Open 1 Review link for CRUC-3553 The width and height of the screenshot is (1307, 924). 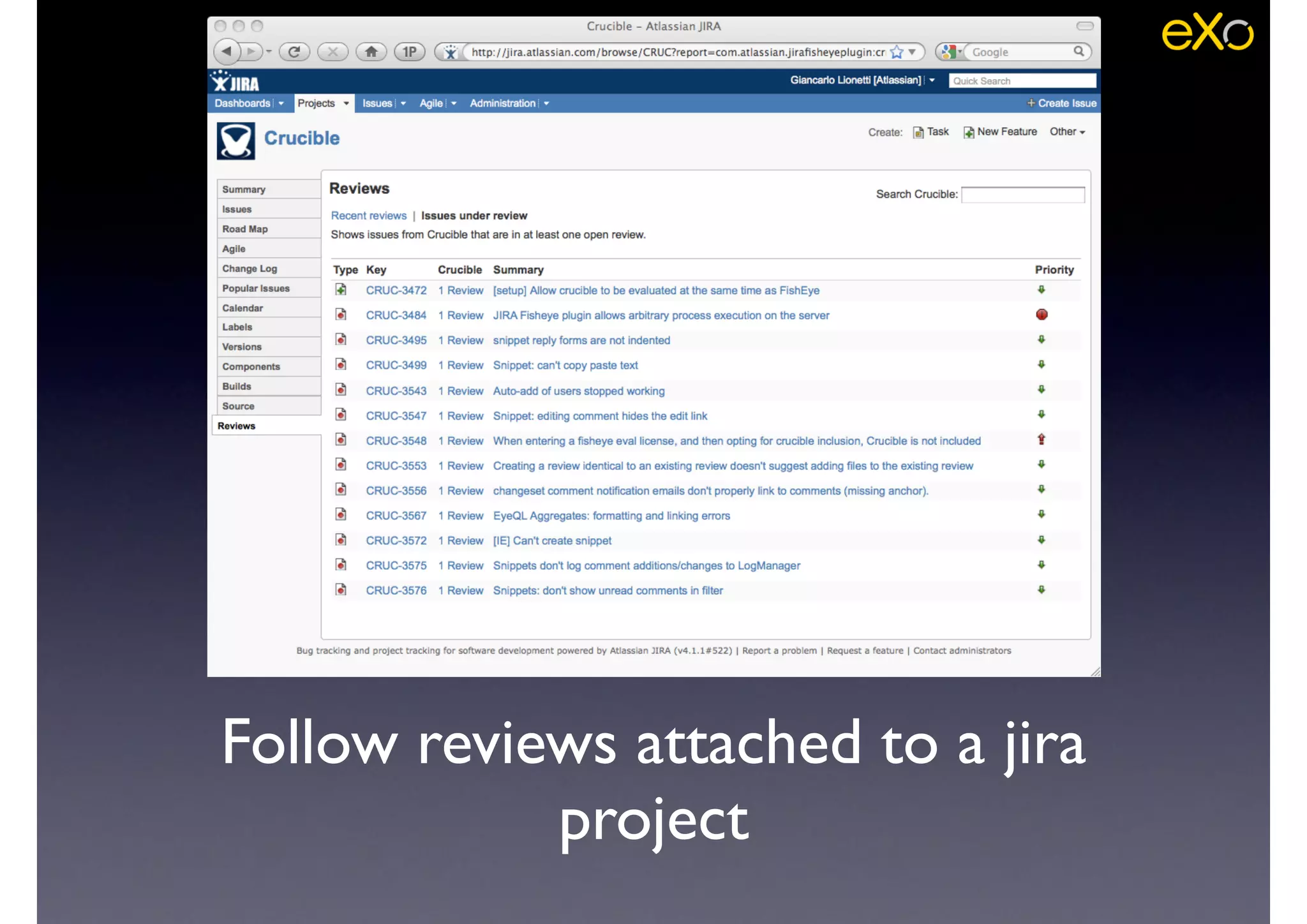click(x=461, y=466)
